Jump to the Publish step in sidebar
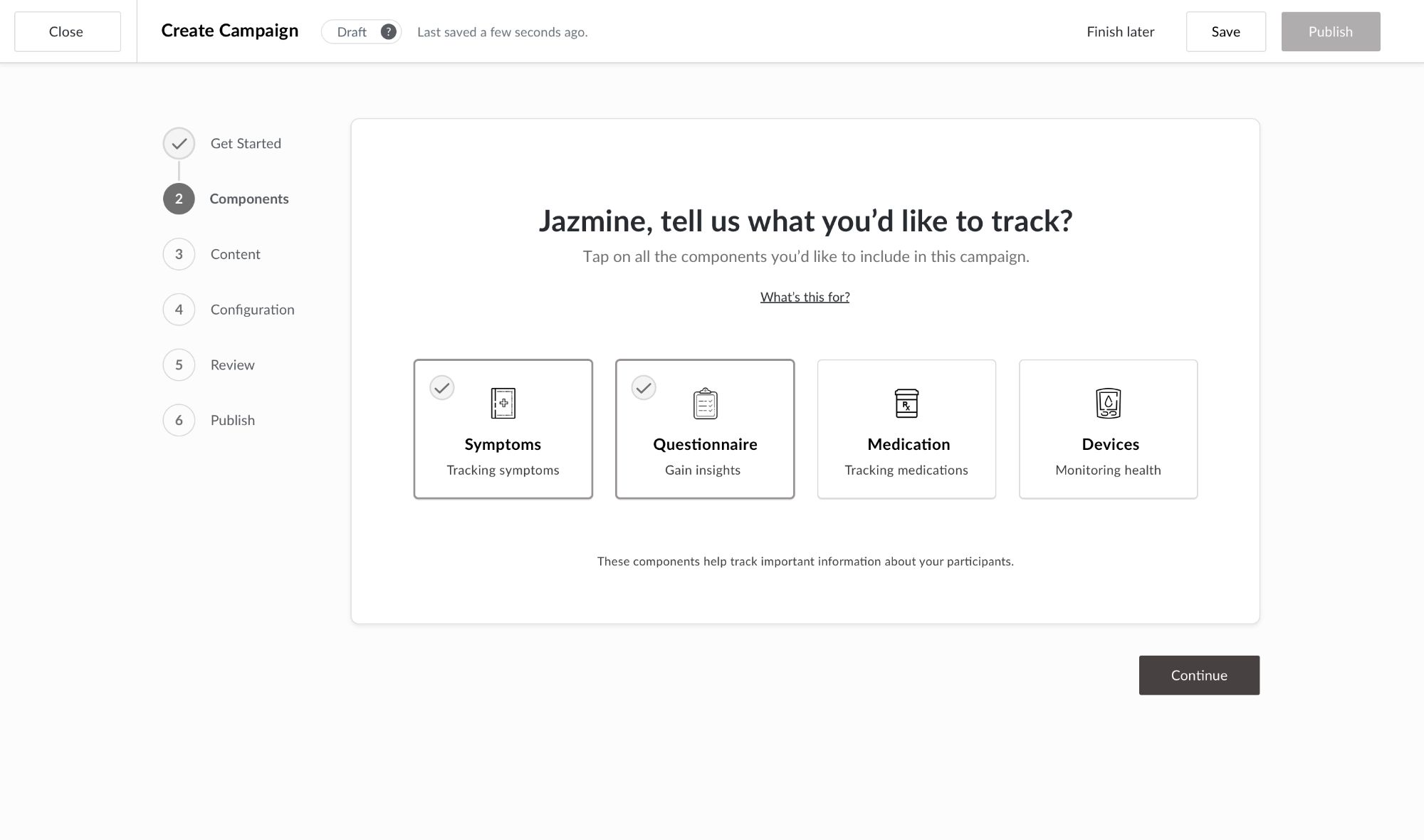Image resolution: width=1424 pixels, height=840 pixels. (x=232, y=420)
